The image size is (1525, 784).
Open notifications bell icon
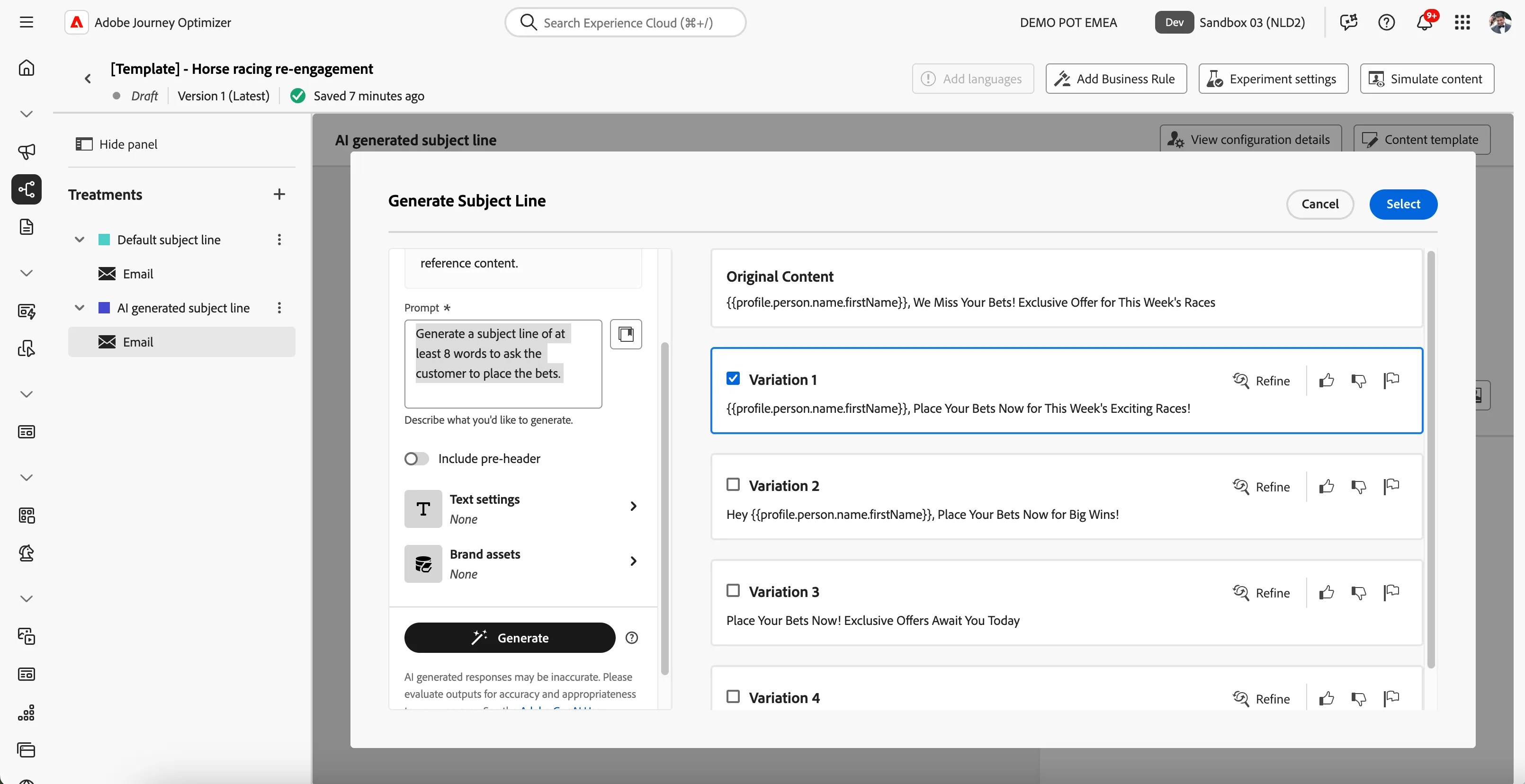(x=1425, y=22)
